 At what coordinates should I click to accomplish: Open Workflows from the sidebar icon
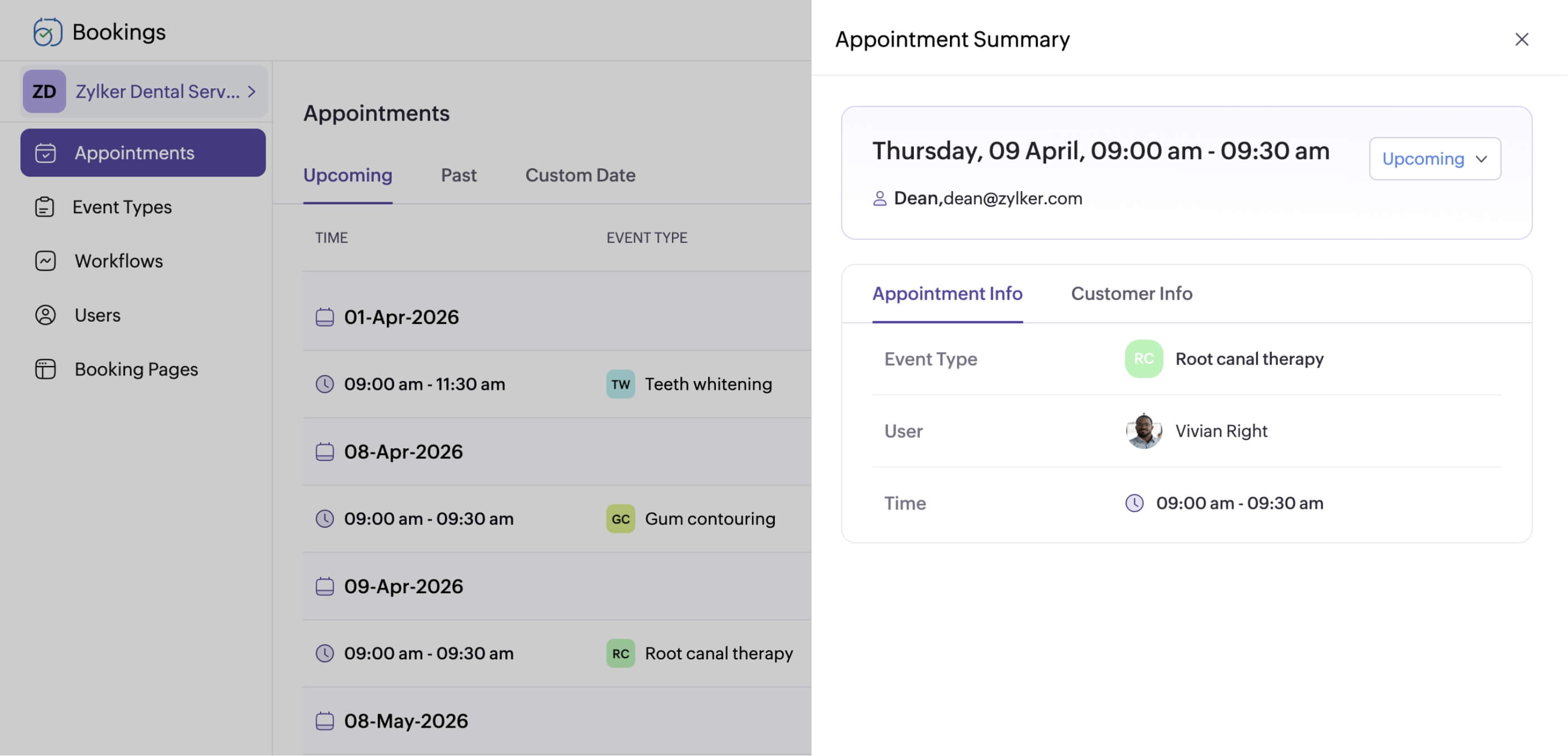(x=45, y=261)
